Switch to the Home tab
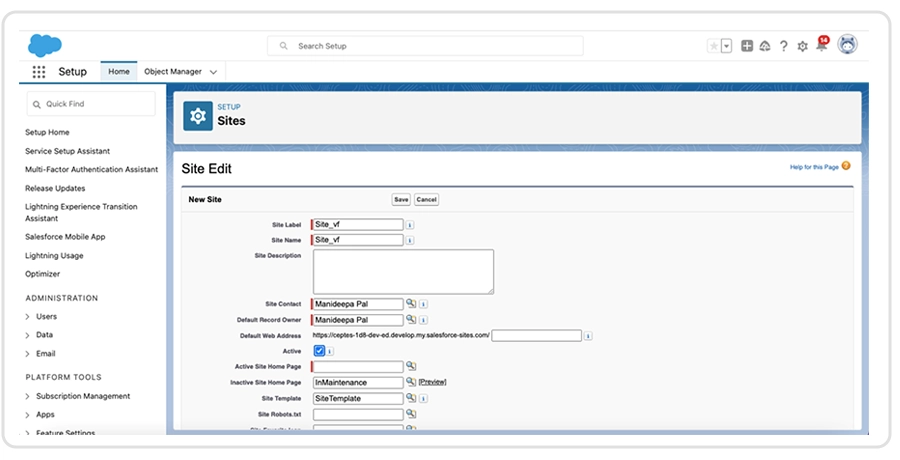 click(119, 72)
